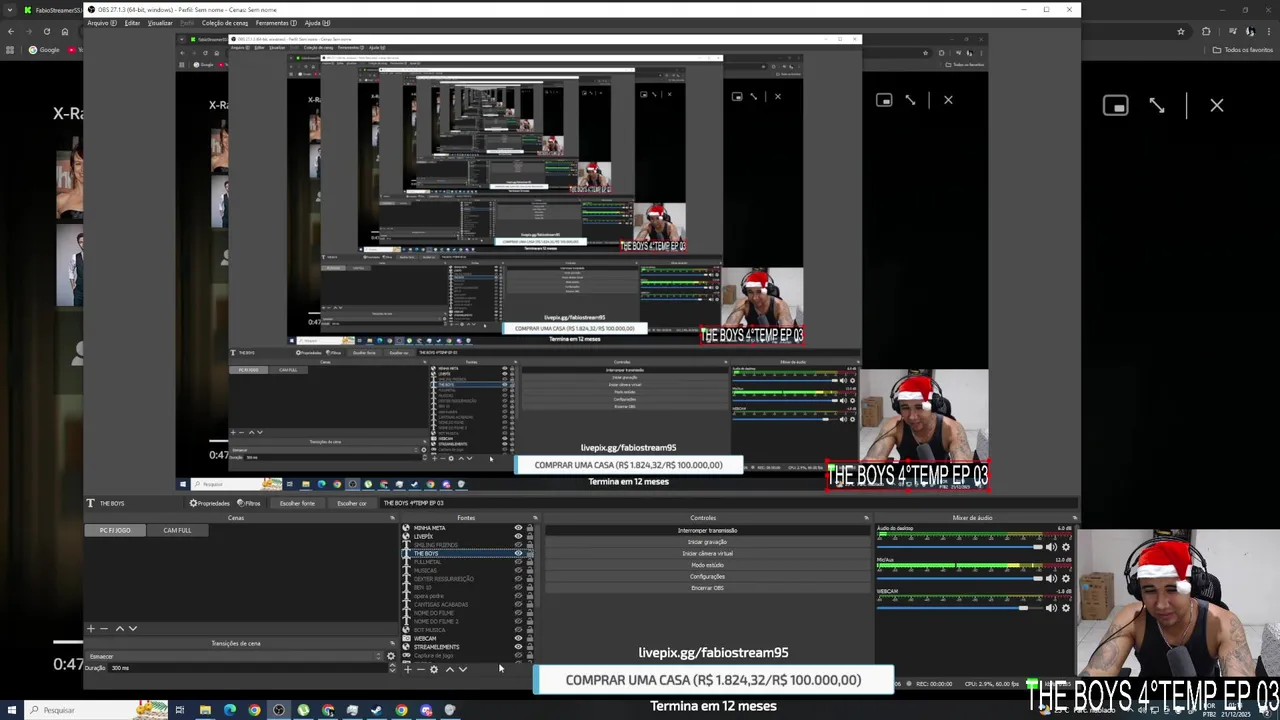The image size is (1280, 720).
Task: Move scene down in Cenas panel
Action: coord(133,629)
